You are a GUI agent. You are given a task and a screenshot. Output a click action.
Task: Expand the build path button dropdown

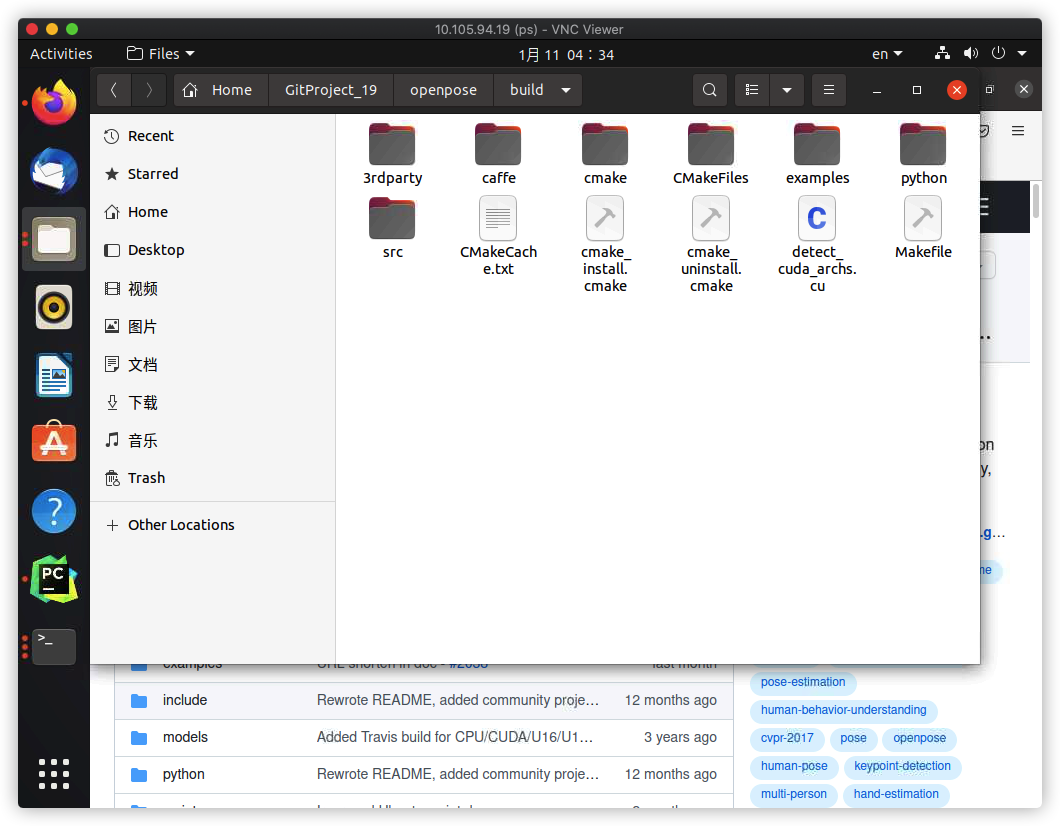pyautogui.click(x=565, y=89)
